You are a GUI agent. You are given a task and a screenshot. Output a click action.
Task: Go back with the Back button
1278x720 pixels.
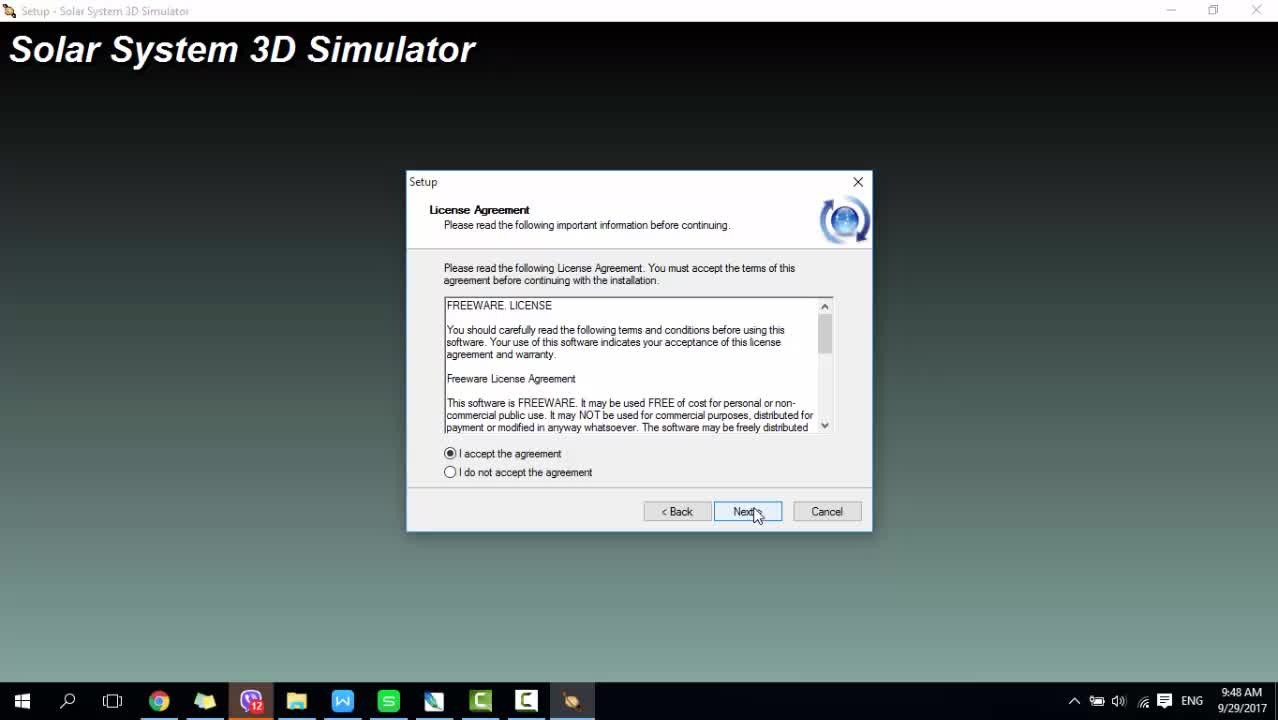[x=677, y=512]
